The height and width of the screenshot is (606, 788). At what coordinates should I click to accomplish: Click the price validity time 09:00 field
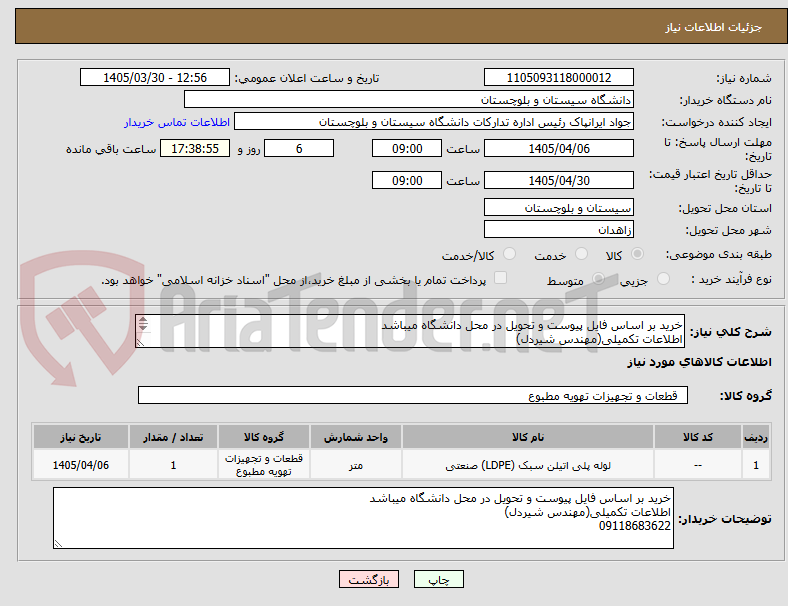point(407,180)
